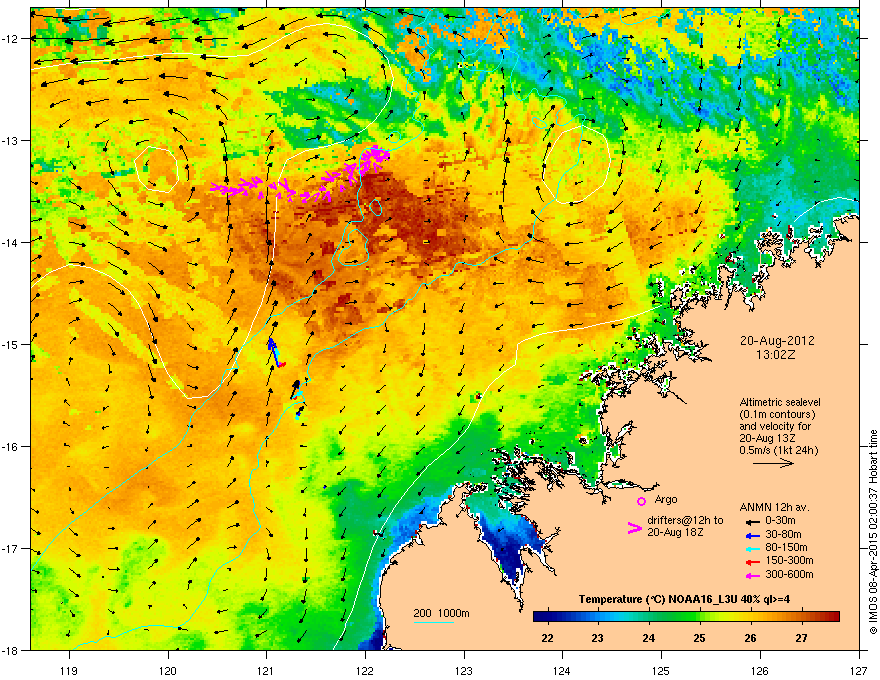Click latitude axis label -15

click(x=11, y=344)
